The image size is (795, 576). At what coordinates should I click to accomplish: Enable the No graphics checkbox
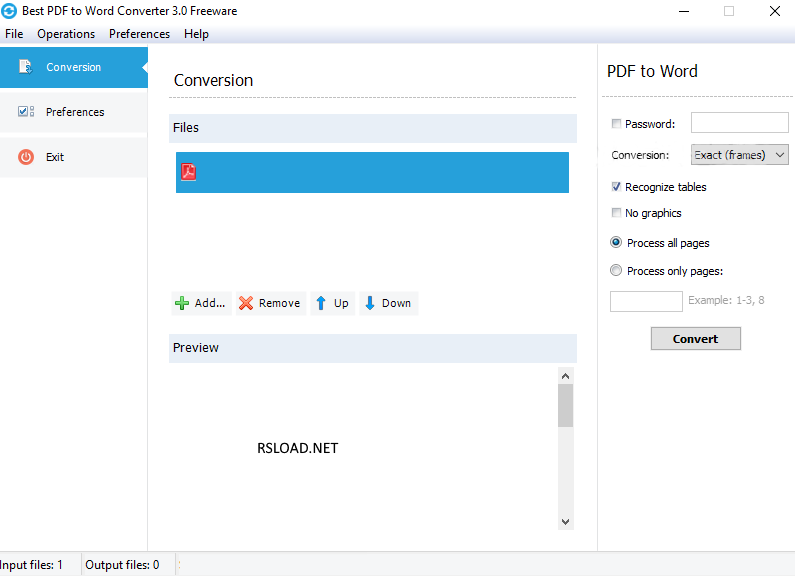616,212
